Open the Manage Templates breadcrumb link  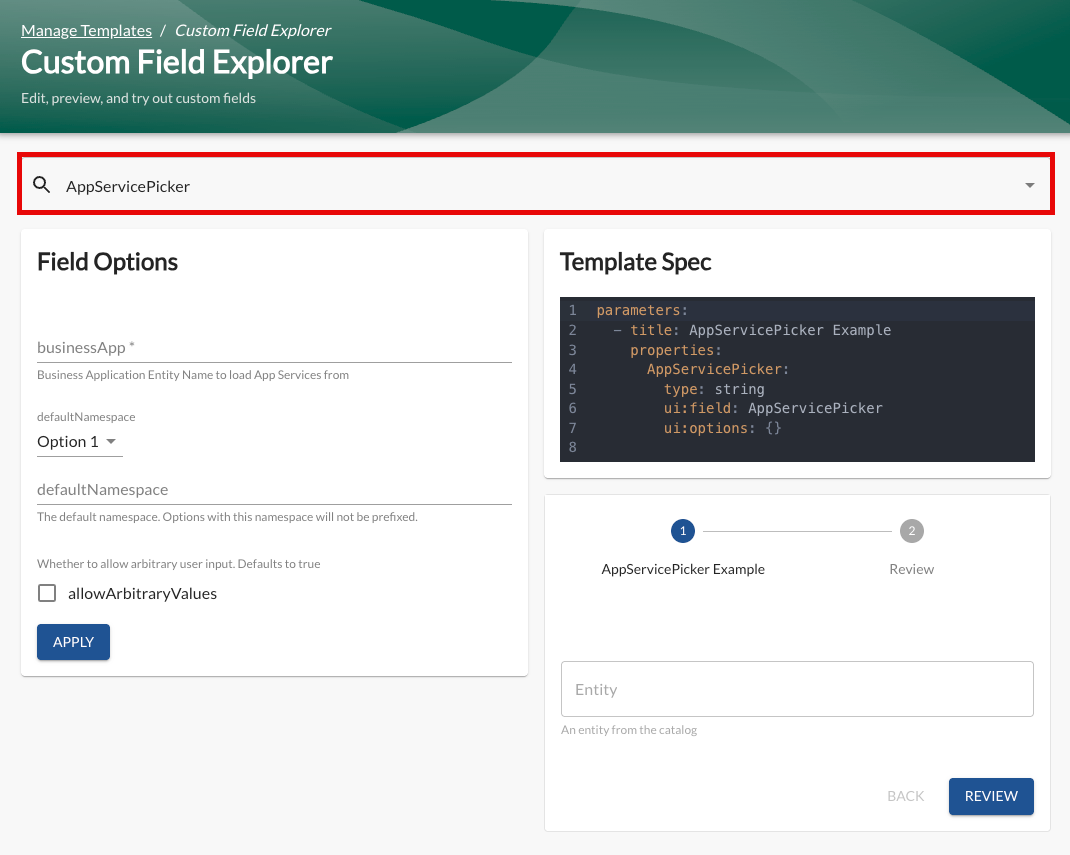[86, 30]
